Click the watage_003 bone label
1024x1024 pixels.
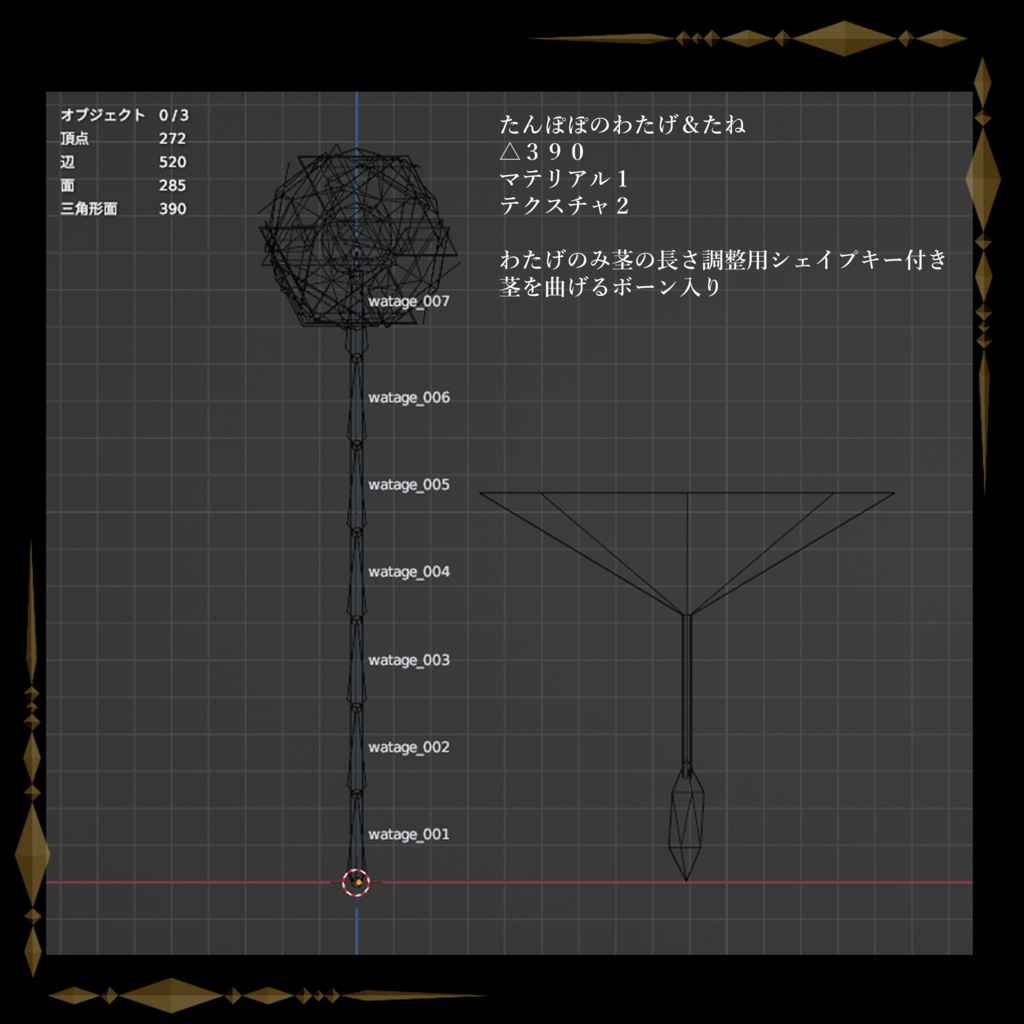(409, 660)
